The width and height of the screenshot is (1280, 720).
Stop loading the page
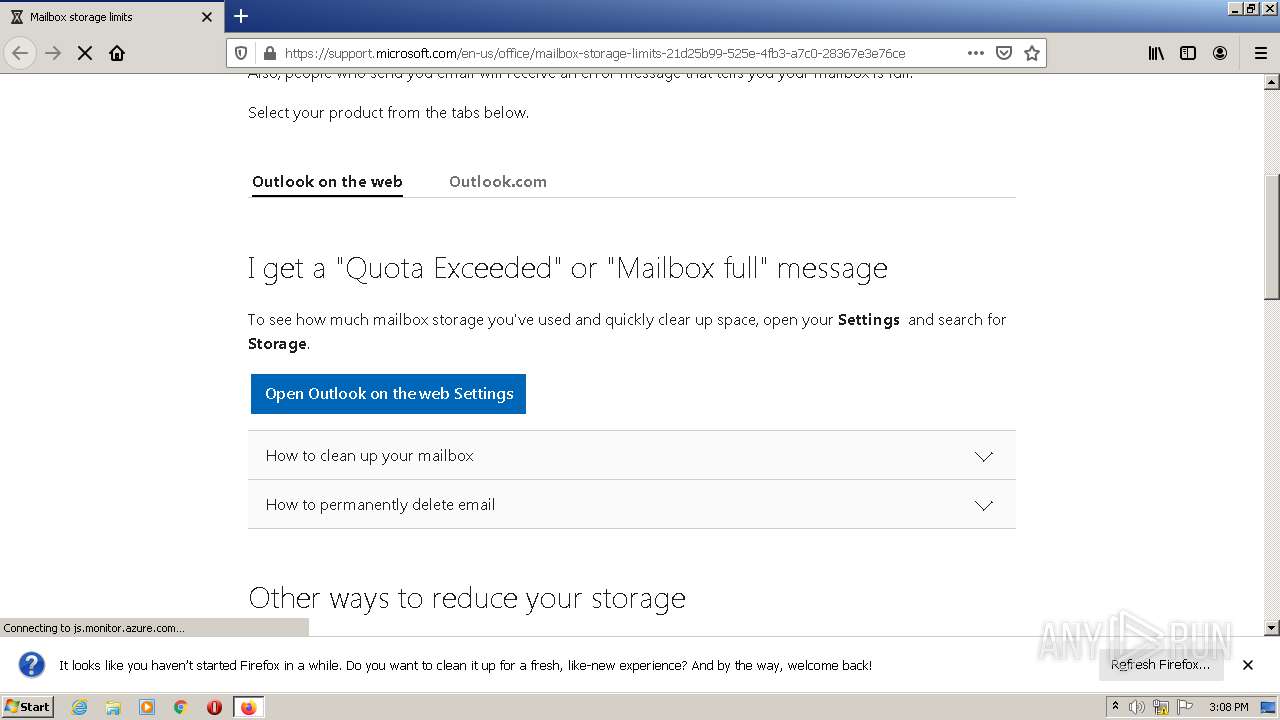coord(85,53)
